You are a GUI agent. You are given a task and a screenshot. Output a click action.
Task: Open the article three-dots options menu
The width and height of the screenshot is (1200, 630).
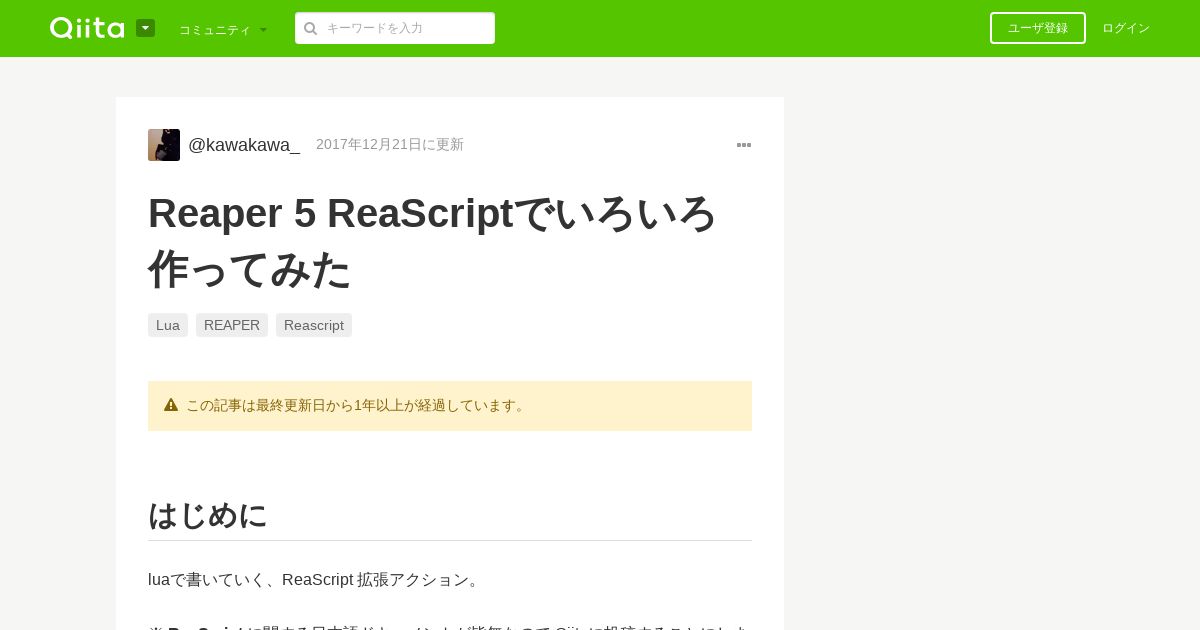pyautogui.click(x=744, y=145)
